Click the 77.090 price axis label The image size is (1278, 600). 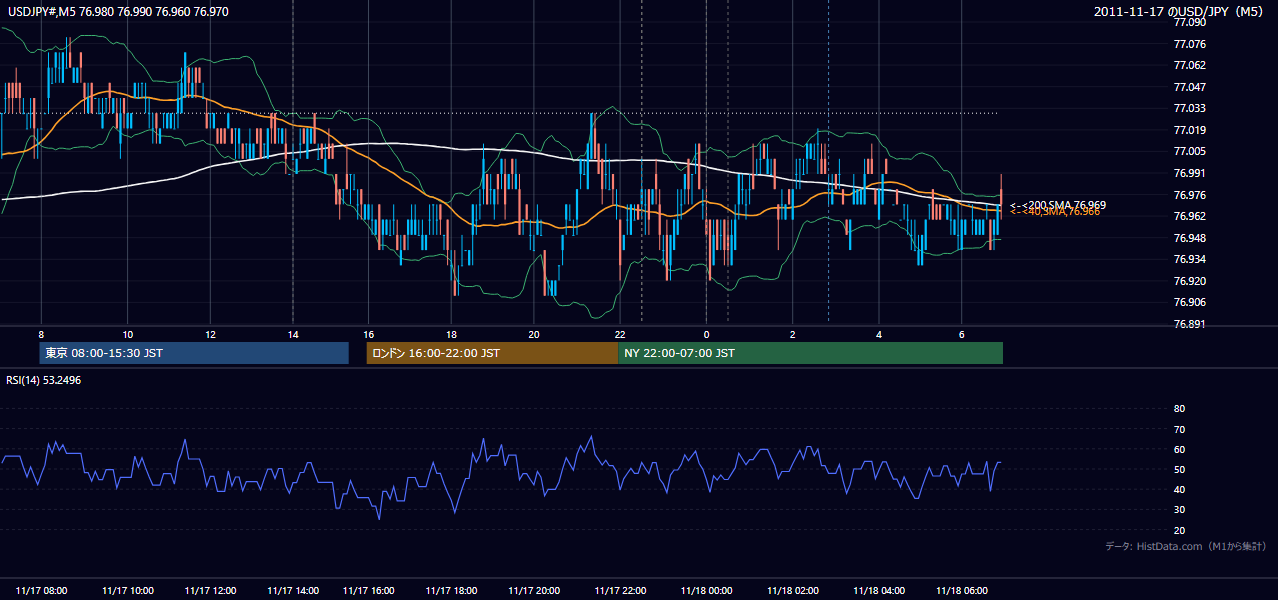pyautogui.click(x=1190, y=22)
